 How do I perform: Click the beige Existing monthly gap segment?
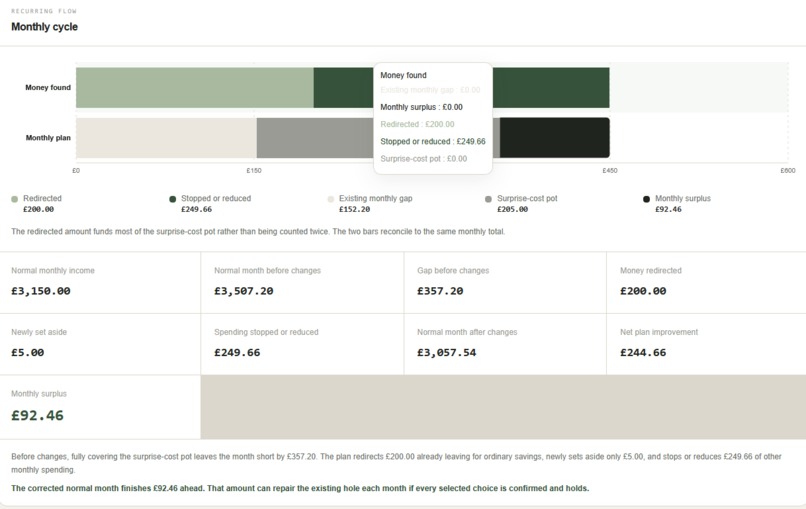click(167, 138)
